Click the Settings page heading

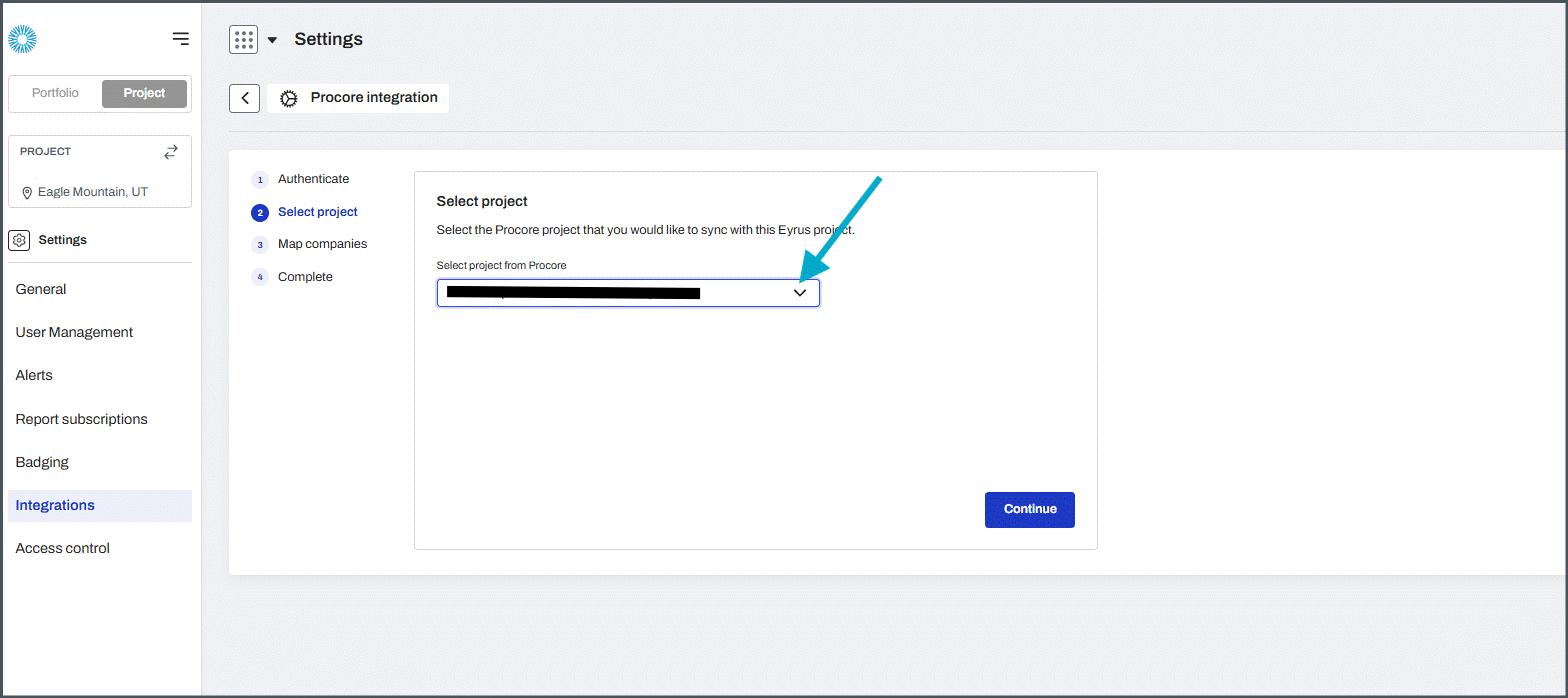point(328,39)
